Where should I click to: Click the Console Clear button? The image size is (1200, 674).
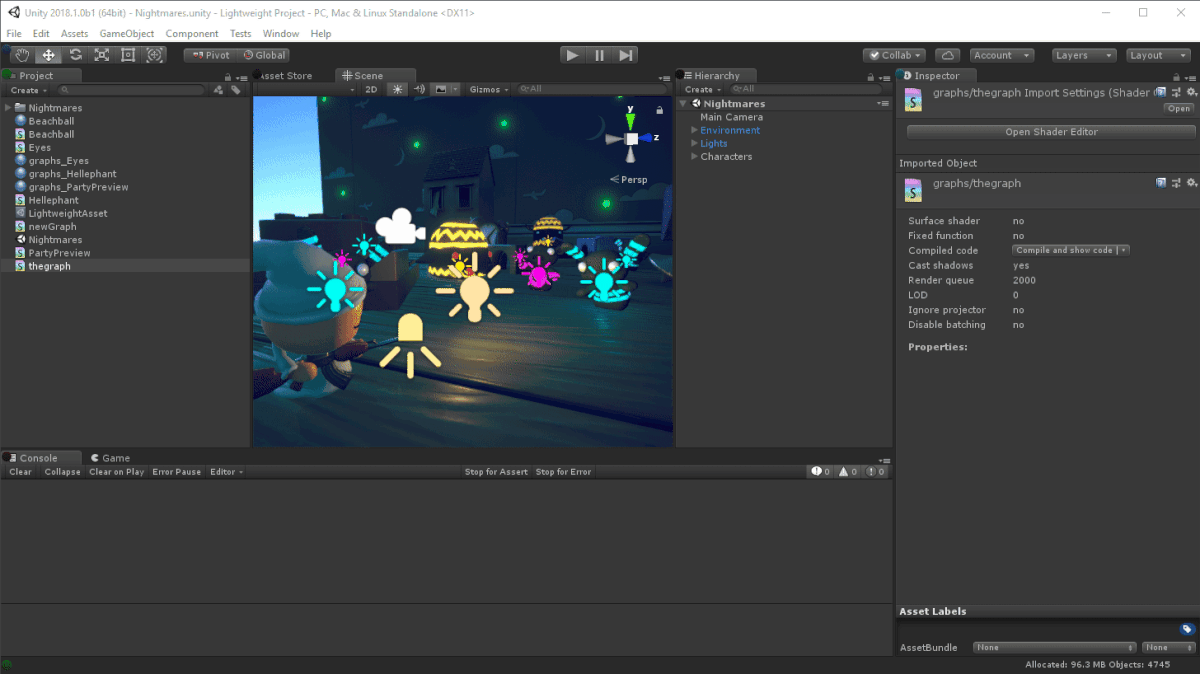21,472
